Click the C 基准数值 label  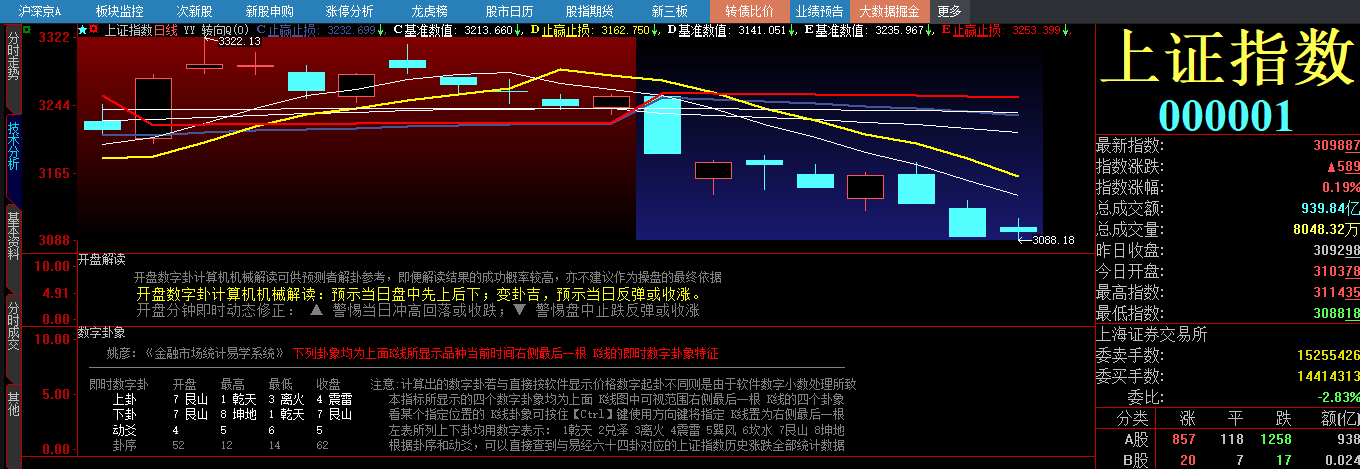click(425, 30)
